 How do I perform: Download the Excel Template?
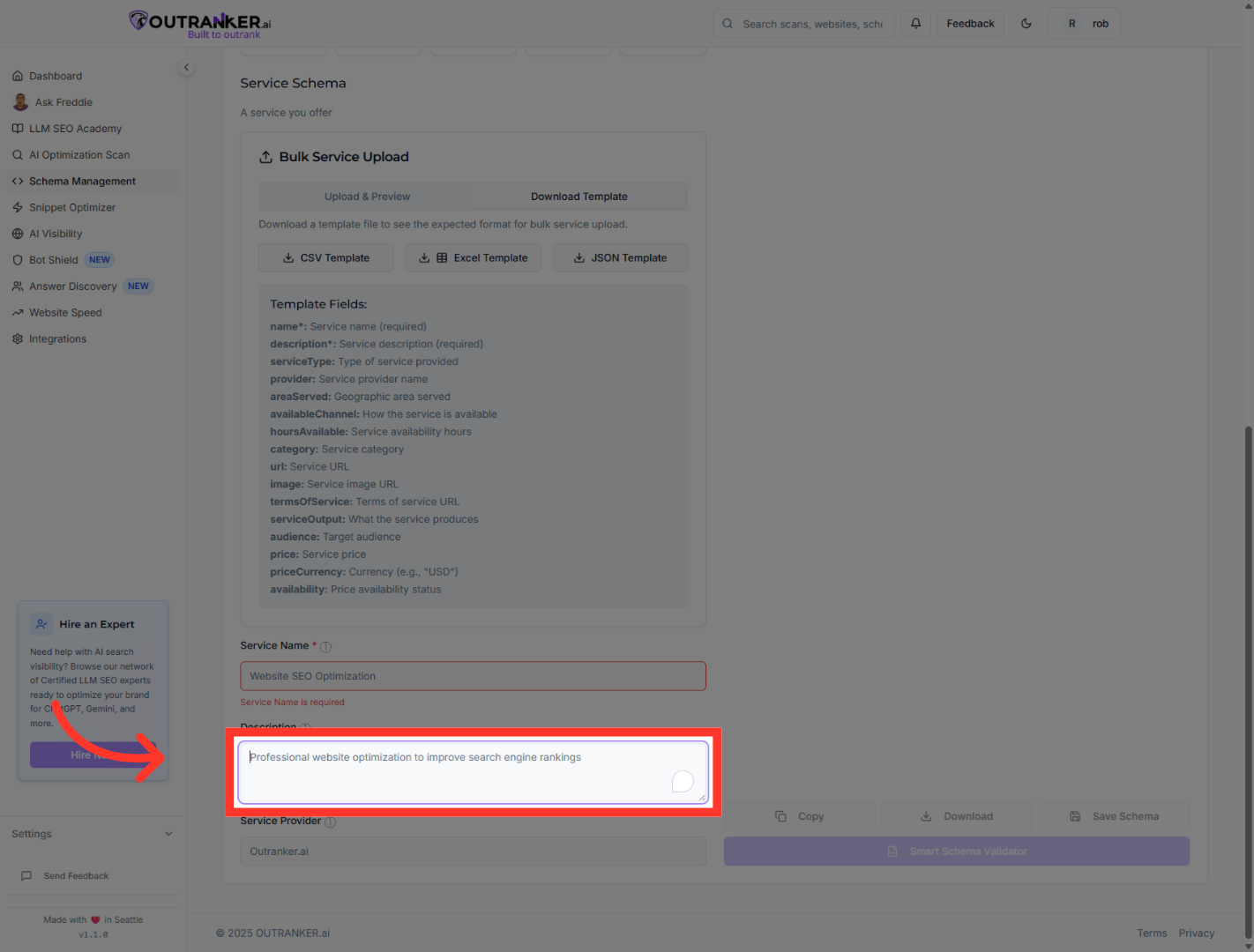point(473,258)
